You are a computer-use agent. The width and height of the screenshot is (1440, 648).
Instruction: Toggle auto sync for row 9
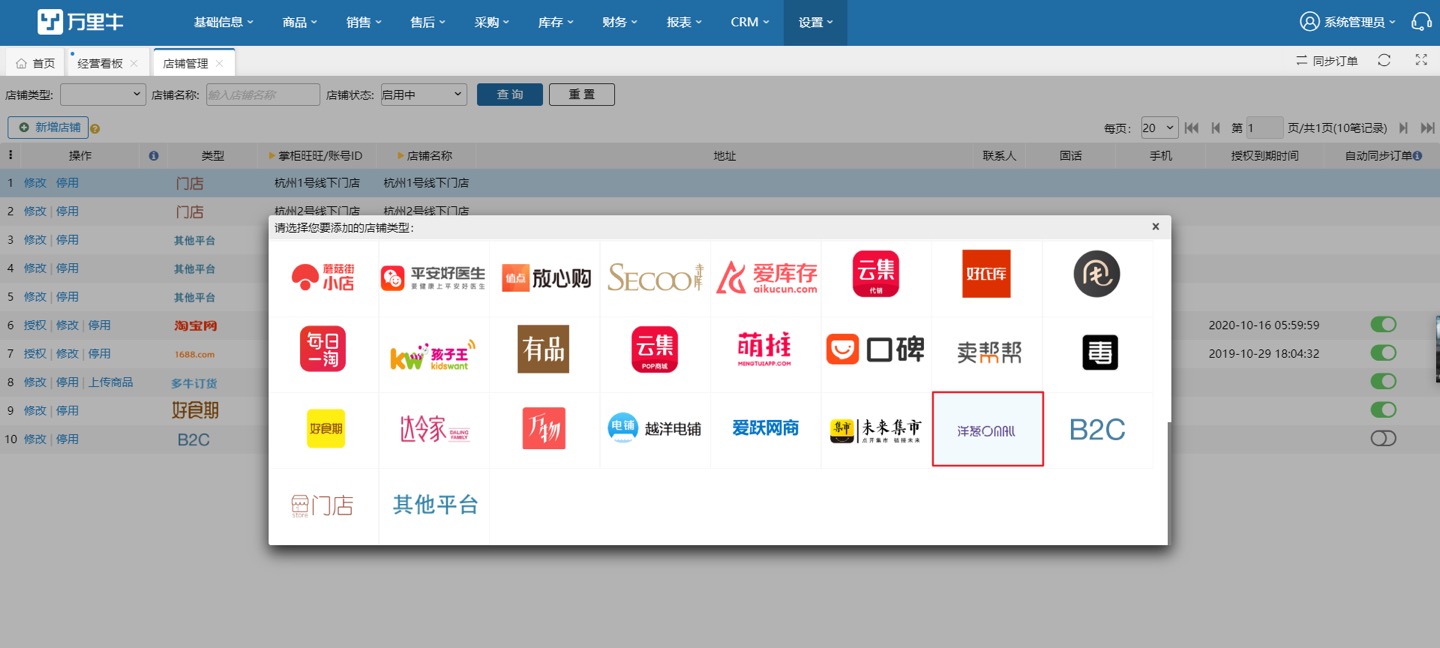click(1383, 409)
